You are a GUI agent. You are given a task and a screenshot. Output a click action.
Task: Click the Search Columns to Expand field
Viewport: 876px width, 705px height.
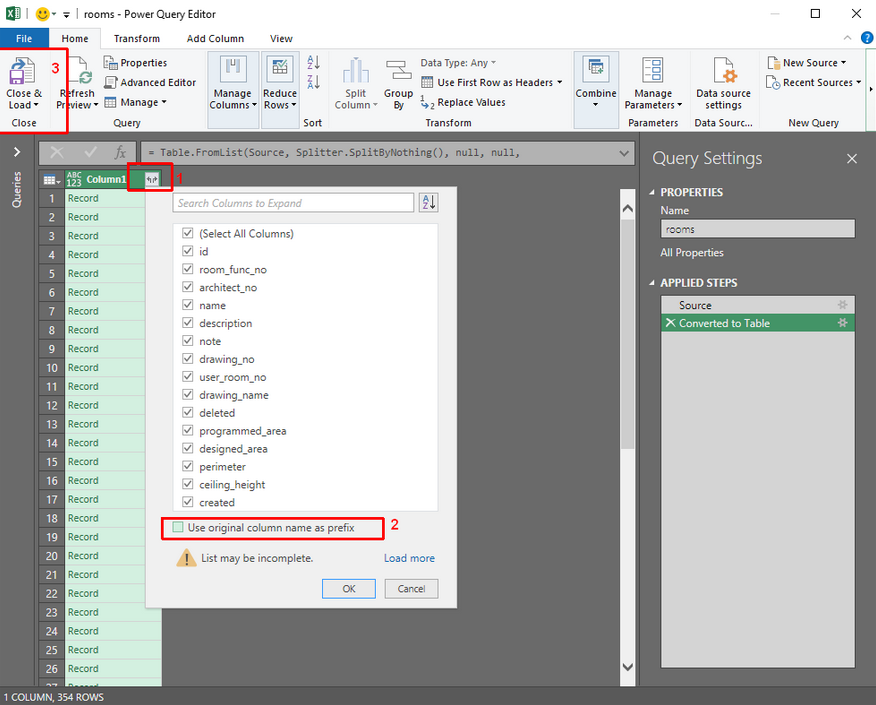pyautogui.click(x=293, y=203)
